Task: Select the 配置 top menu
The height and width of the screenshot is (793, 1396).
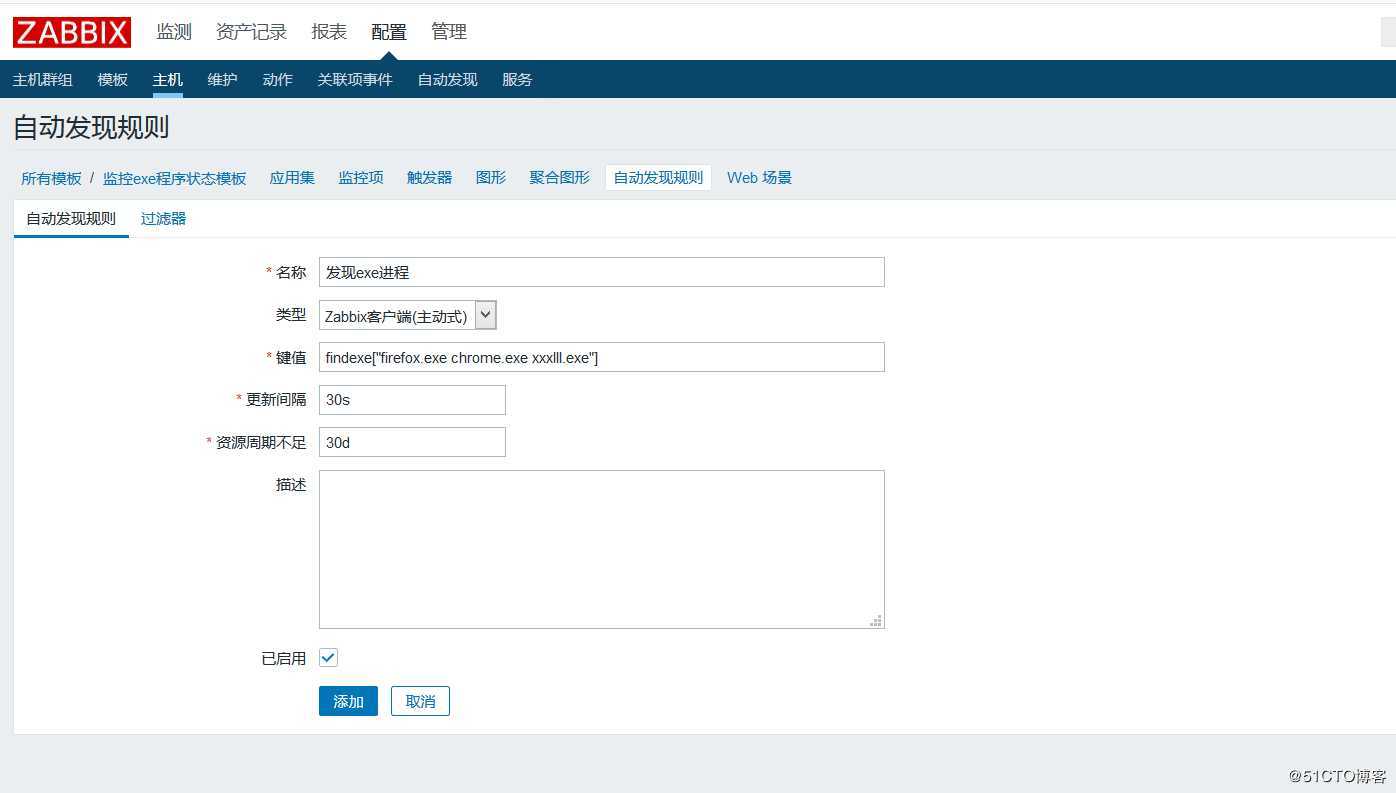Action: click(389, 32)
